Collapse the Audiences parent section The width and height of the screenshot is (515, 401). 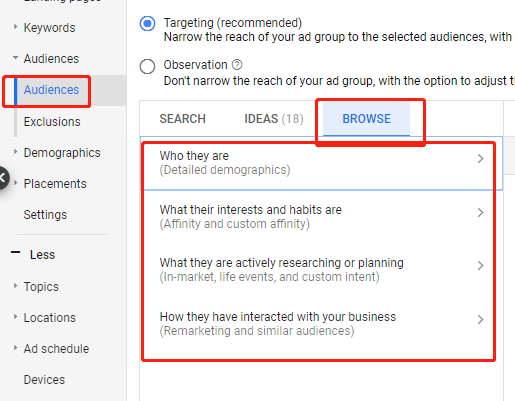(15, 58)
